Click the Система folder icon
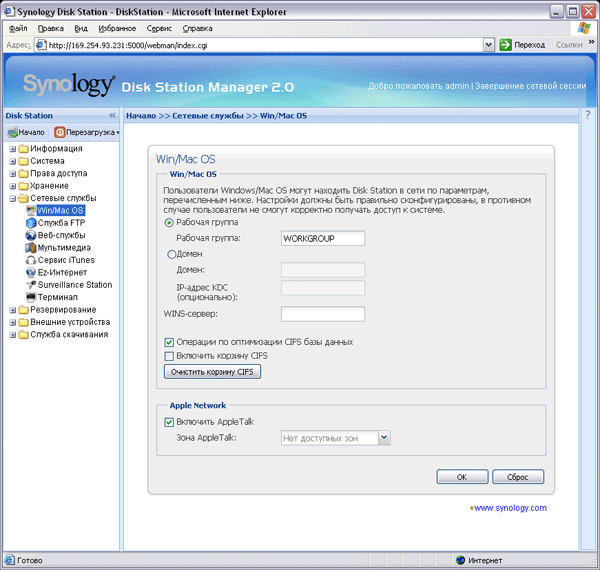This screenshot has height=570, width=600. point(24,161)
